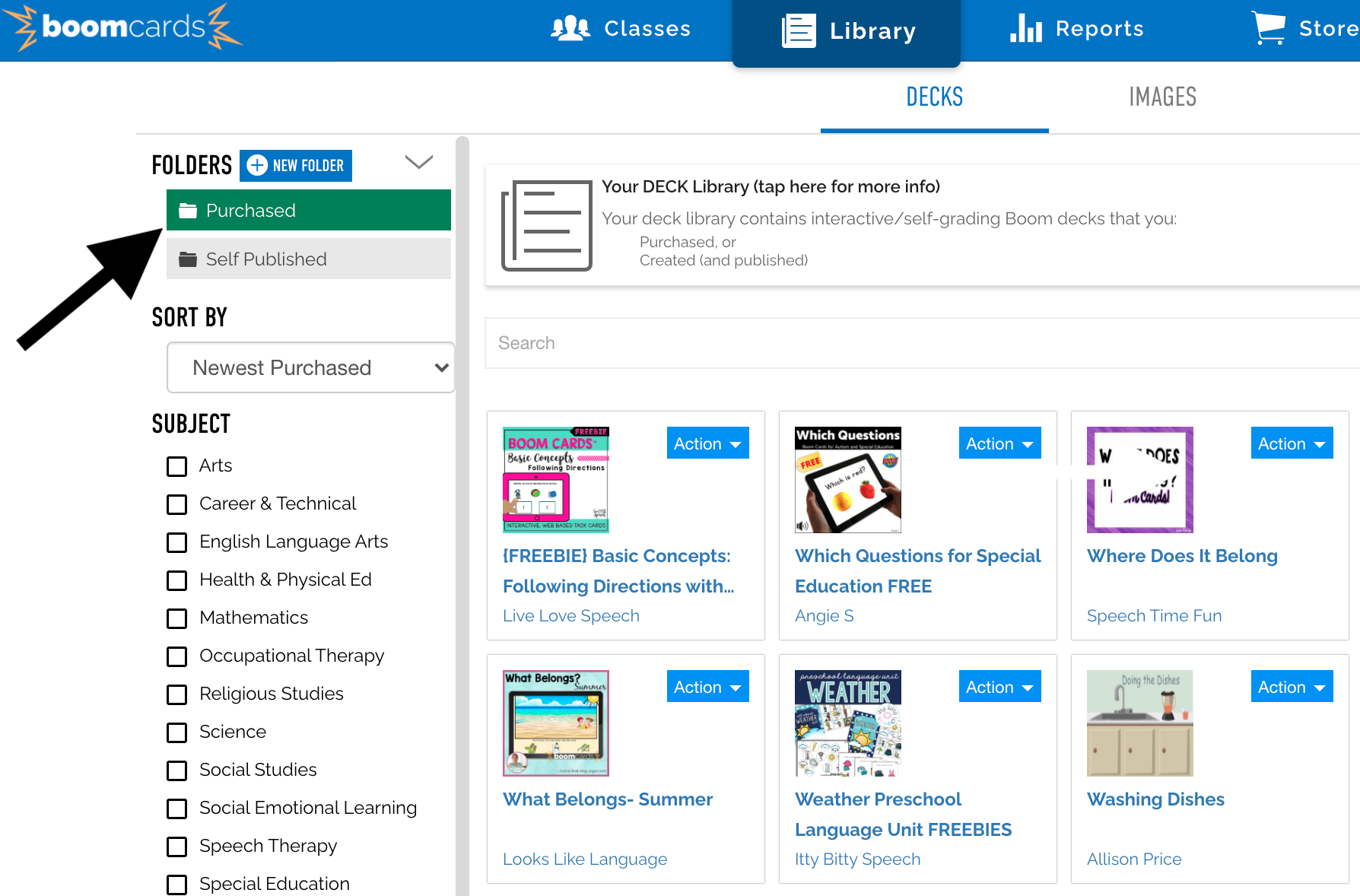Open the Which Questions deck thumbnail

tap(847, 480)
